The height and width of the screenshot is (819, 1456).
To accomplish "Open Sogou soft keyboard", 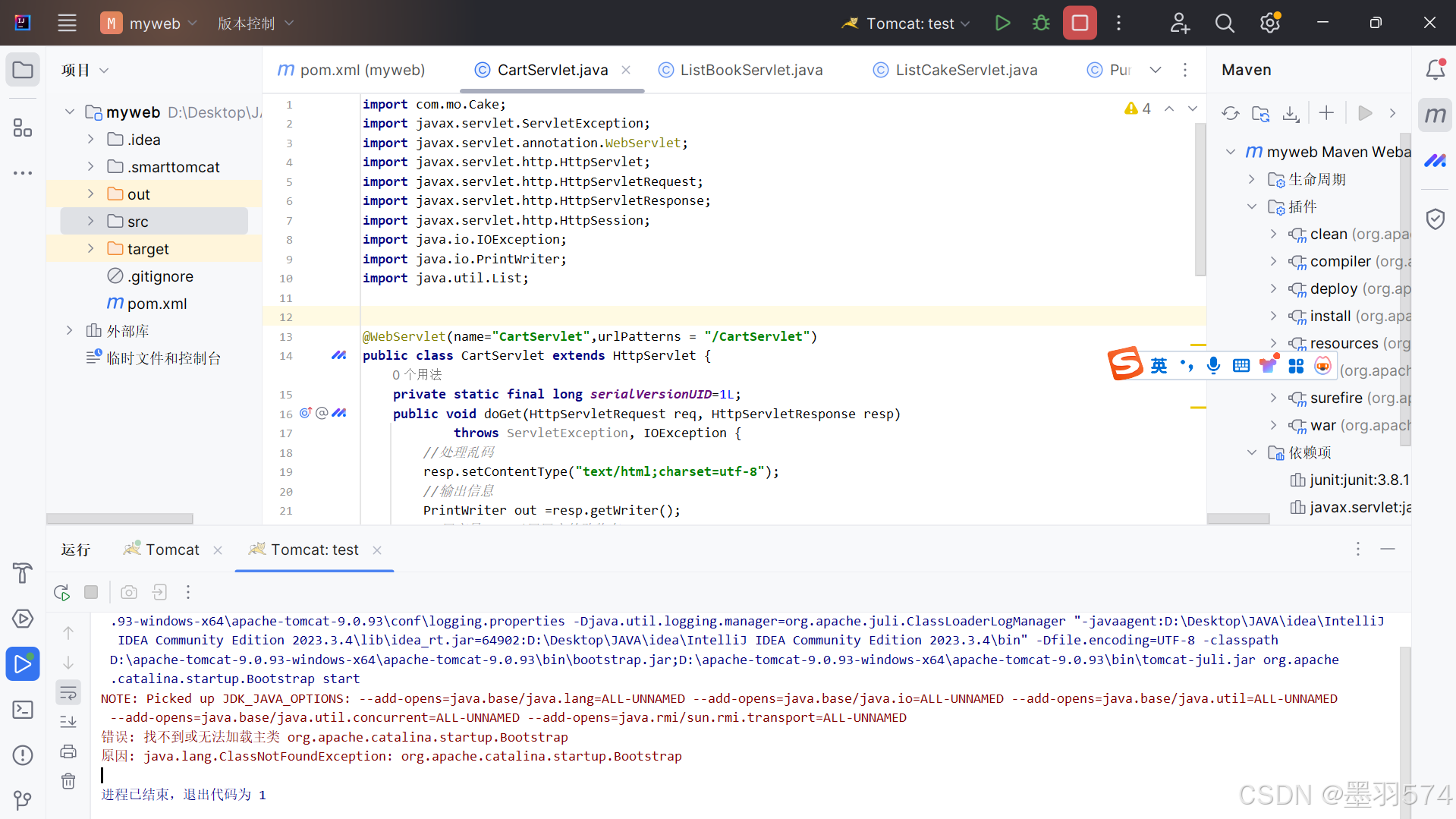I will [1241, 366].
